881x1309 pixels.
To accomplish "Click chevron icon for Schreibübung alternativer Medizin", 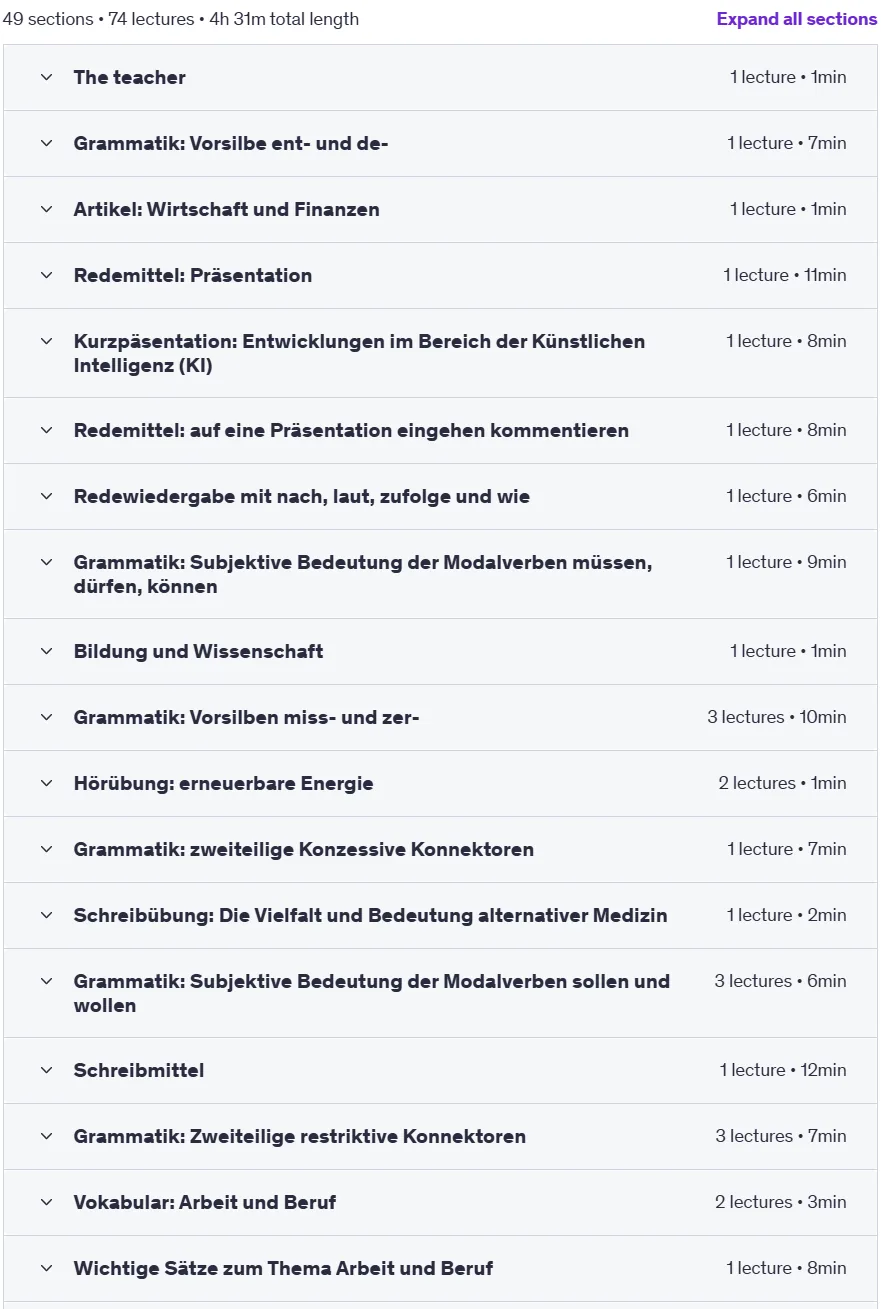I will coord(46,915).
